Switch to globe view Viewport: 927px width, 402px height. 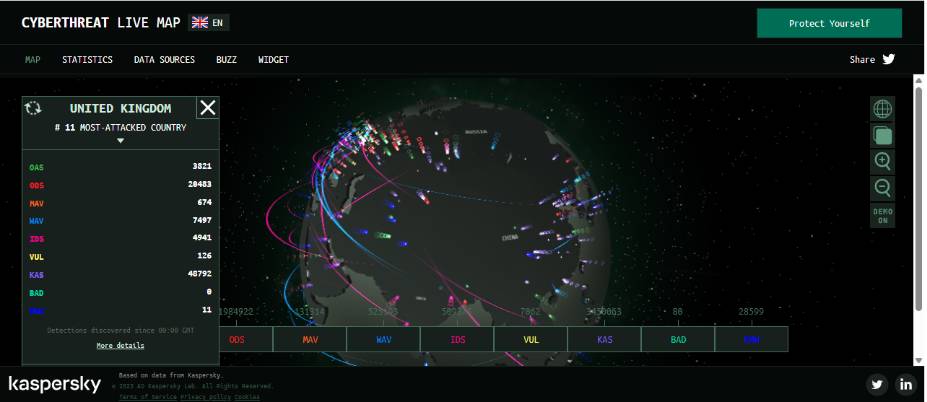click(x=882, y=109)
